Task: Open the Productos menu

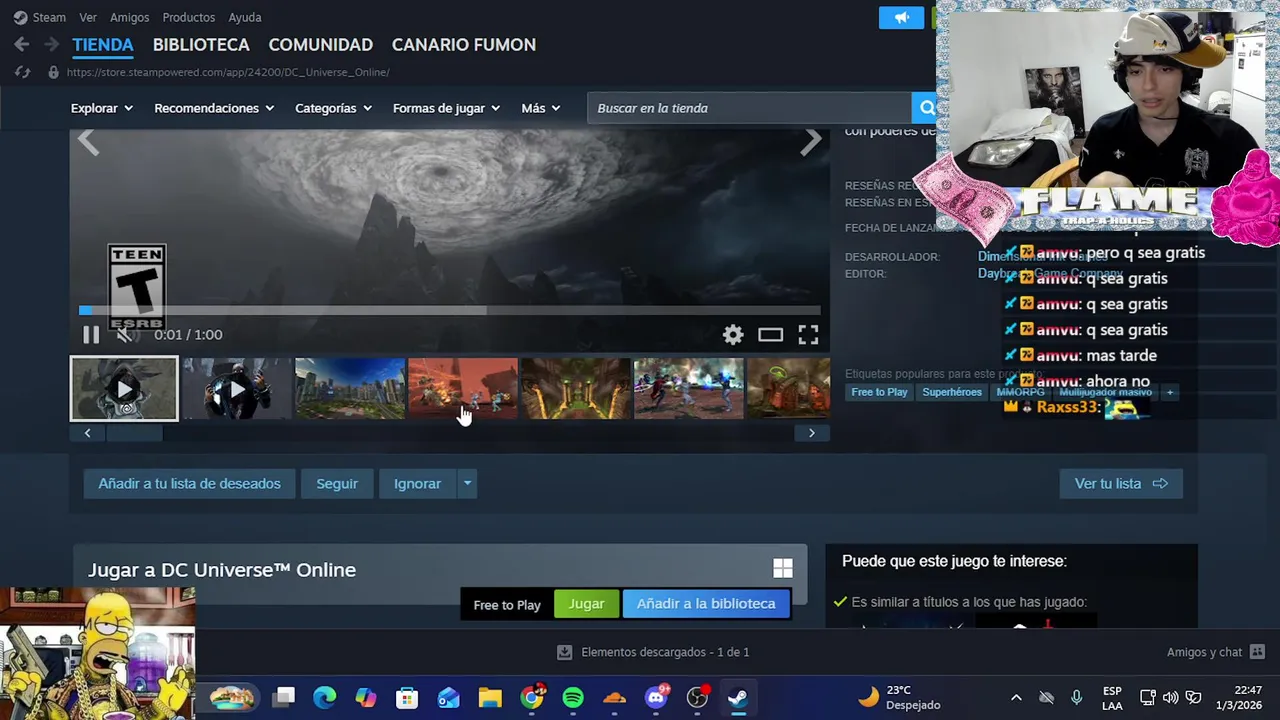Action: tap(189, 17)
